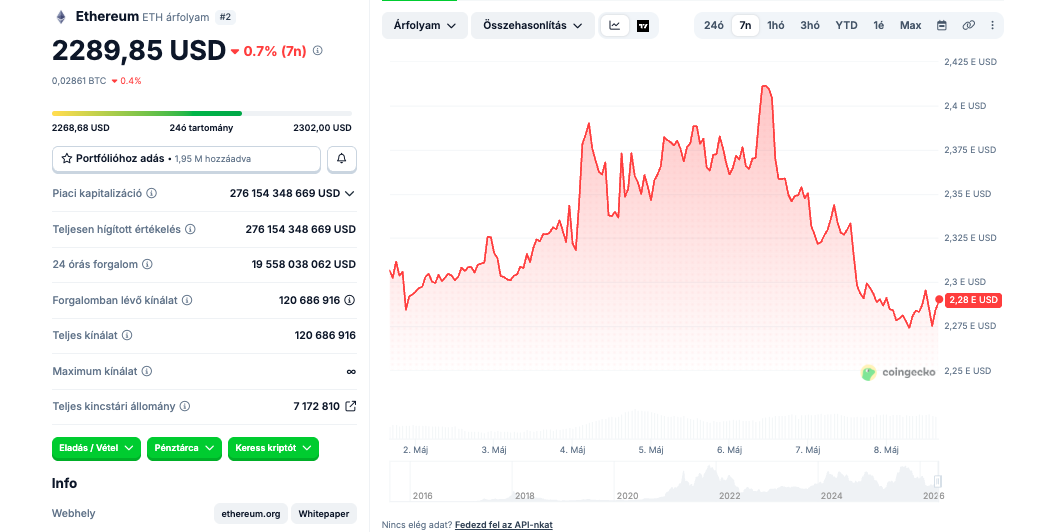Click the 2302,00 USD high value
1048x532 pixels.
(x=322, y=128)
